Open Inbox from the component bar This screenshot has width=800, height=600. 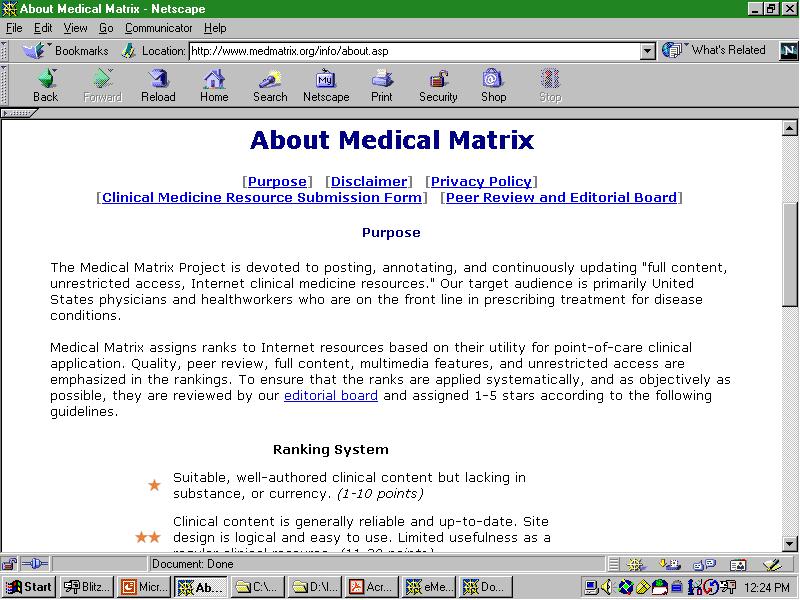(x=670, y=564)
